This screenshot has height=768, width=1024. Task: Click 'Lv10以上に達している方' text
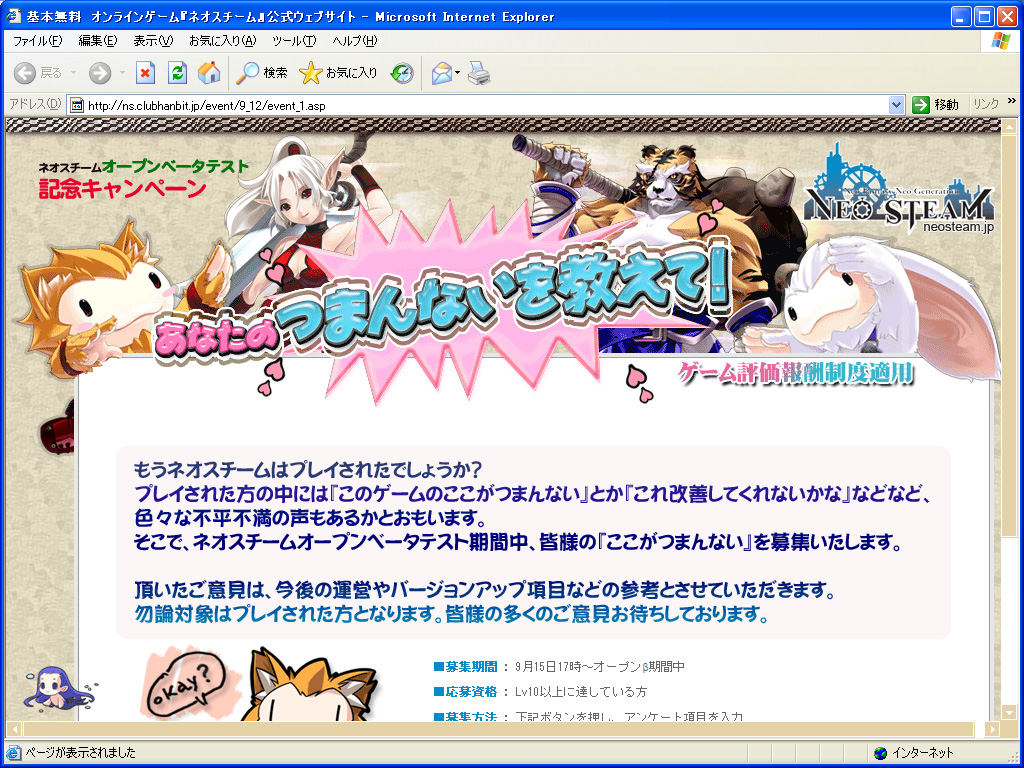pyautogui.click(x=581, y=692)
